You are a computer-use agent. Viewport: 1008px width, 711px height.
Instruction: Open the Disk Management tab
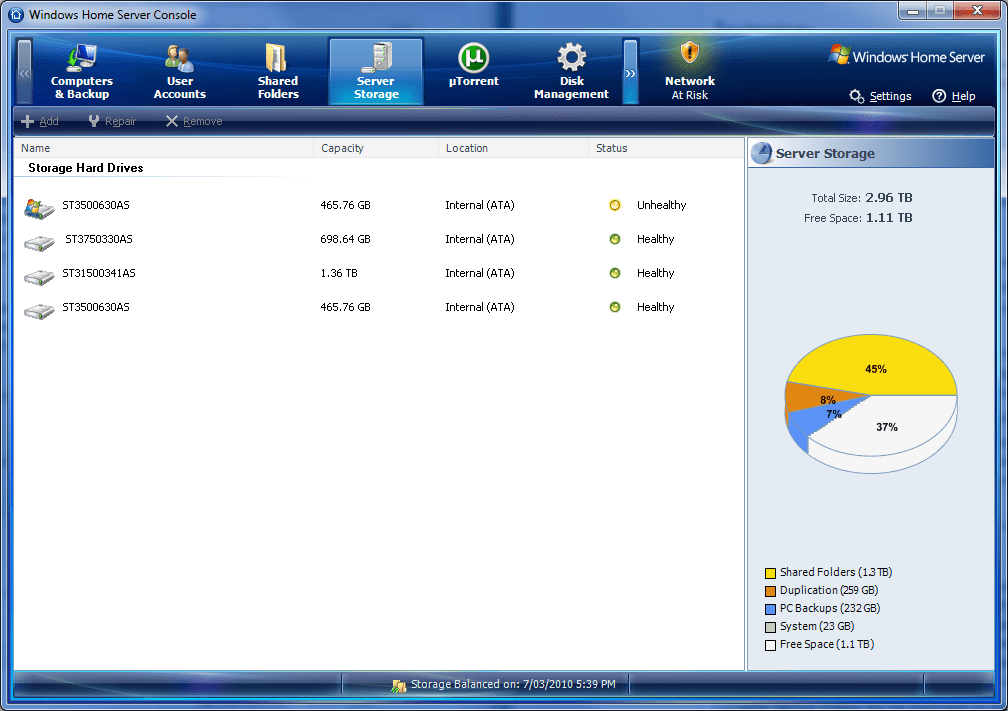[x=572, y=71]
